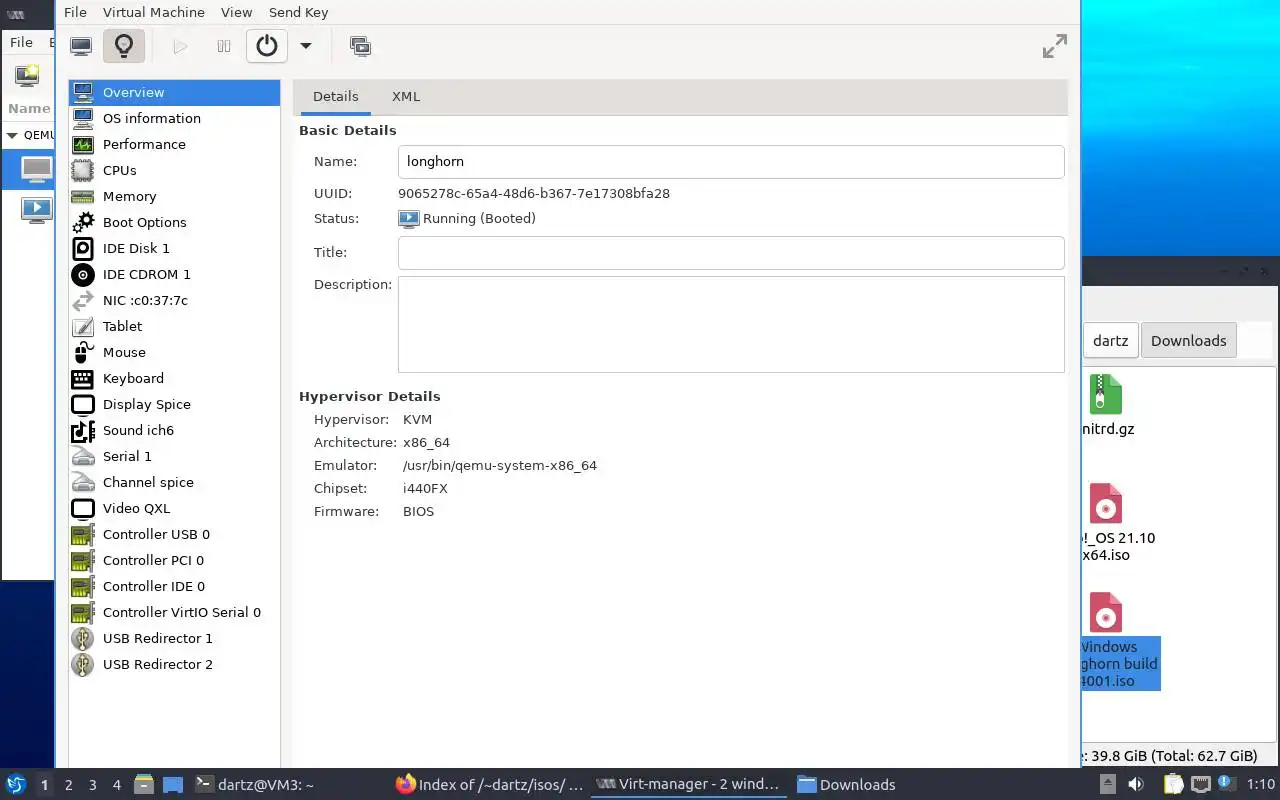The image size is (1280, 800).
Task: Select OS information in hardware list
Action: (x=174, y=118)
